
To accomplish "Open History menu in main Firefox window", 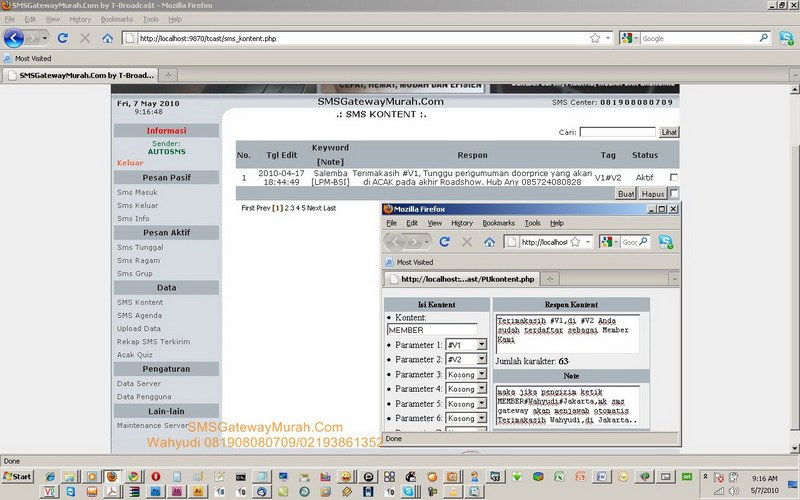I will pos(80,19).
